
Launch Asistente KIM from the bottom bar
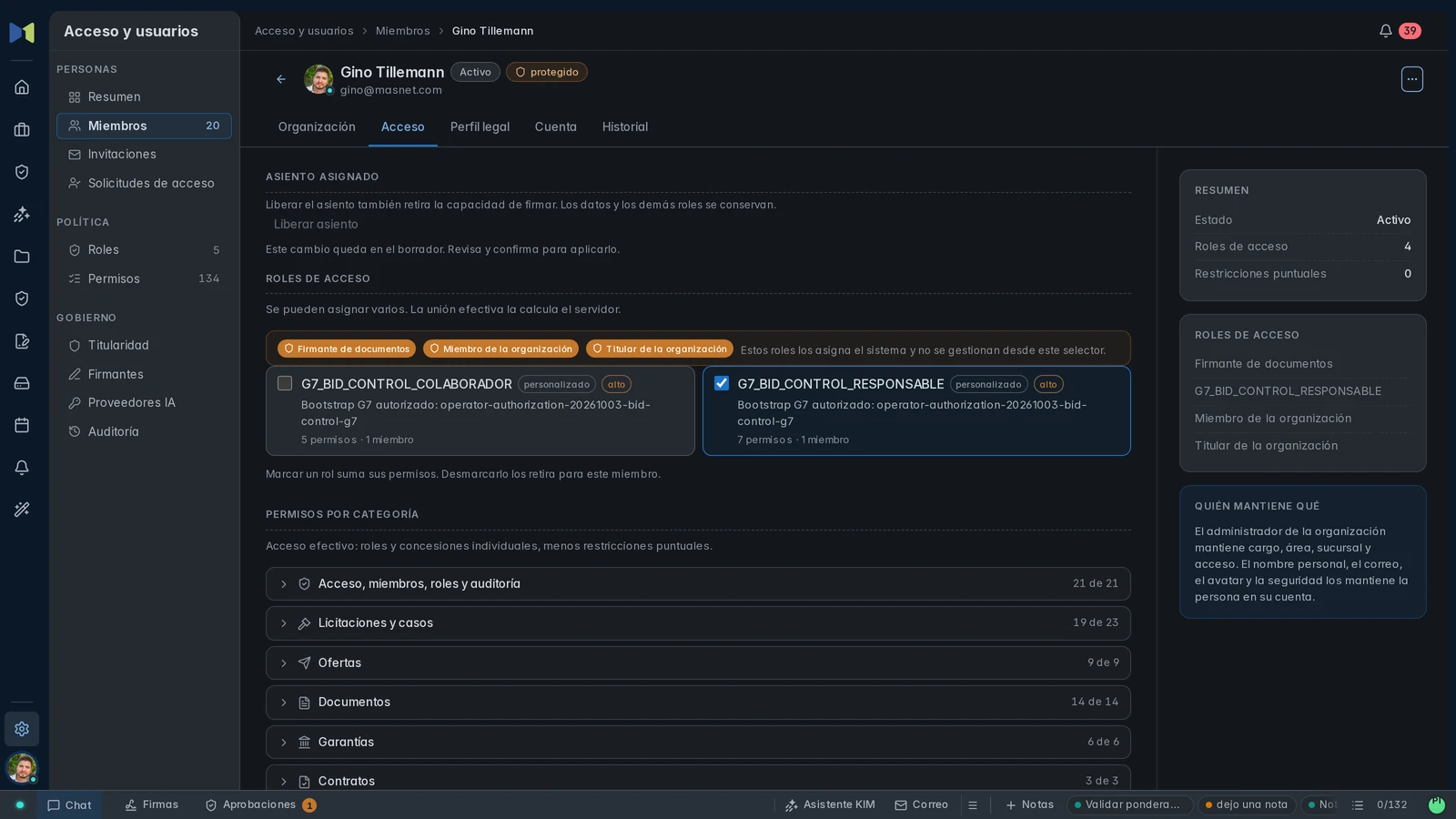point(829,805)
